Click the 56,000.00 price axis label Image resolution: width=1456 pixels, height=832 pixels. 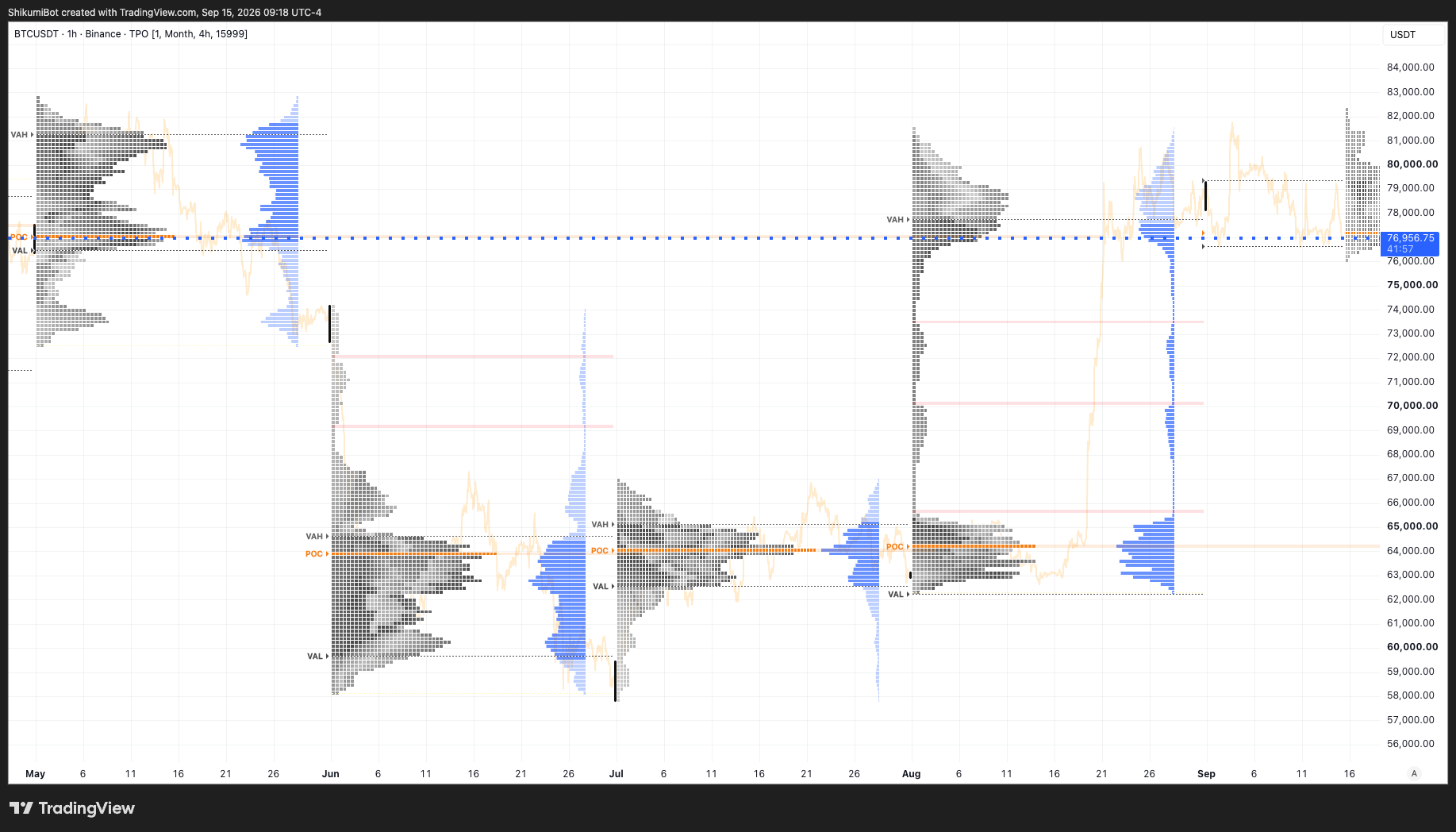pos(1411,744)
